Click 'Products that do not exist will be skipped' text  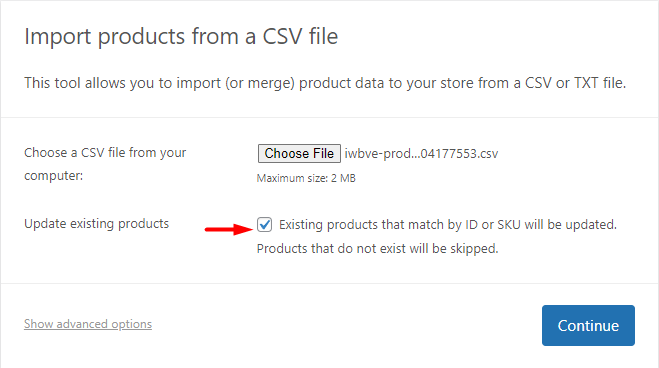pyautogui.click(x=377, y=249)
